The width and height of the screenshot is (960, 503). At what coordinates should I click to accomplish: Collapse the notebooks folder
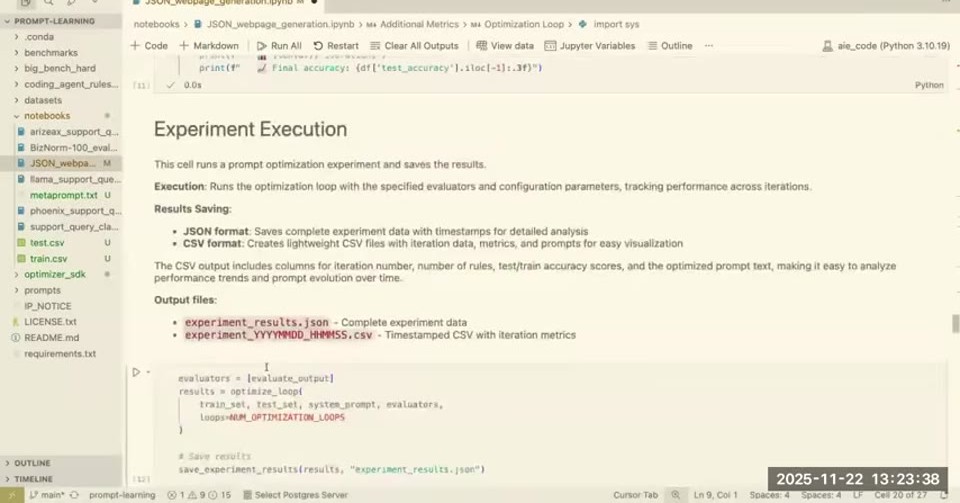(x=61, y=116)
